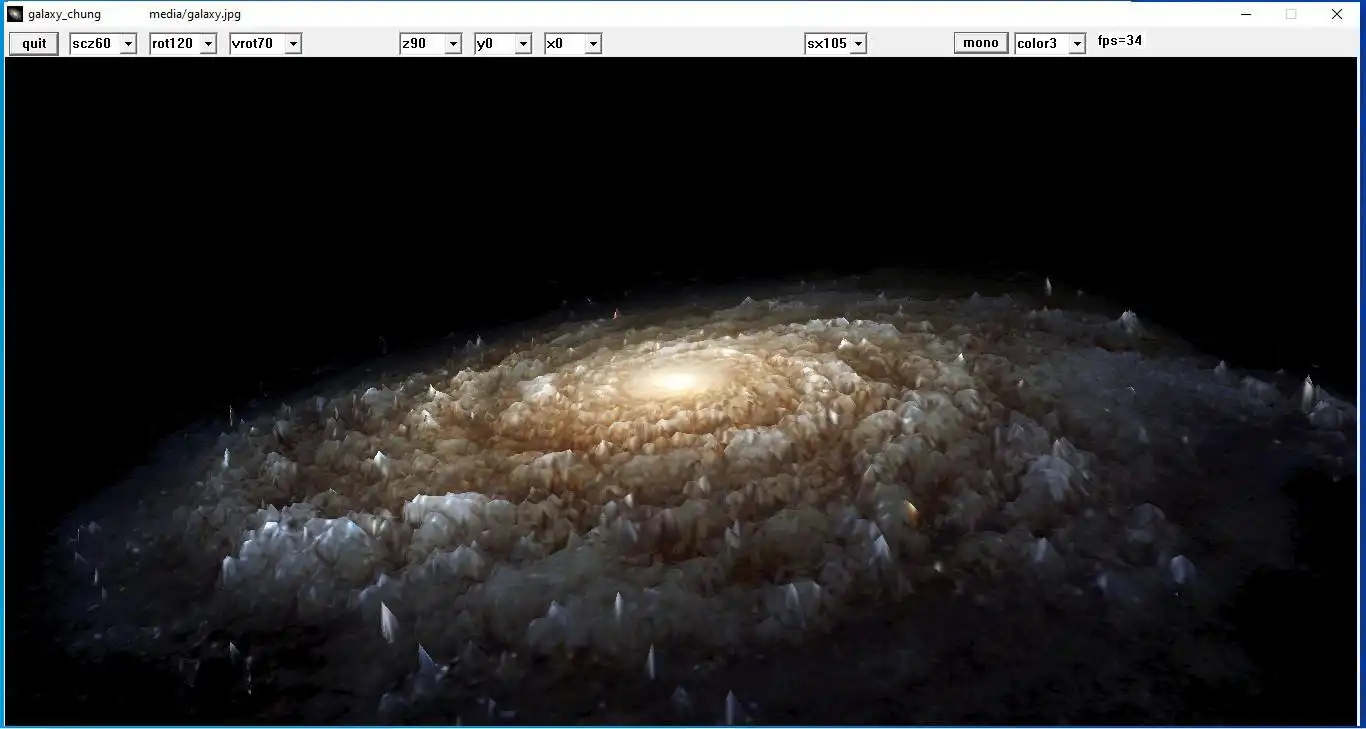Viewport: 1366px width, 729px height.
Task: Open the color3 dropdown
Action: [x=1050, y=44]
